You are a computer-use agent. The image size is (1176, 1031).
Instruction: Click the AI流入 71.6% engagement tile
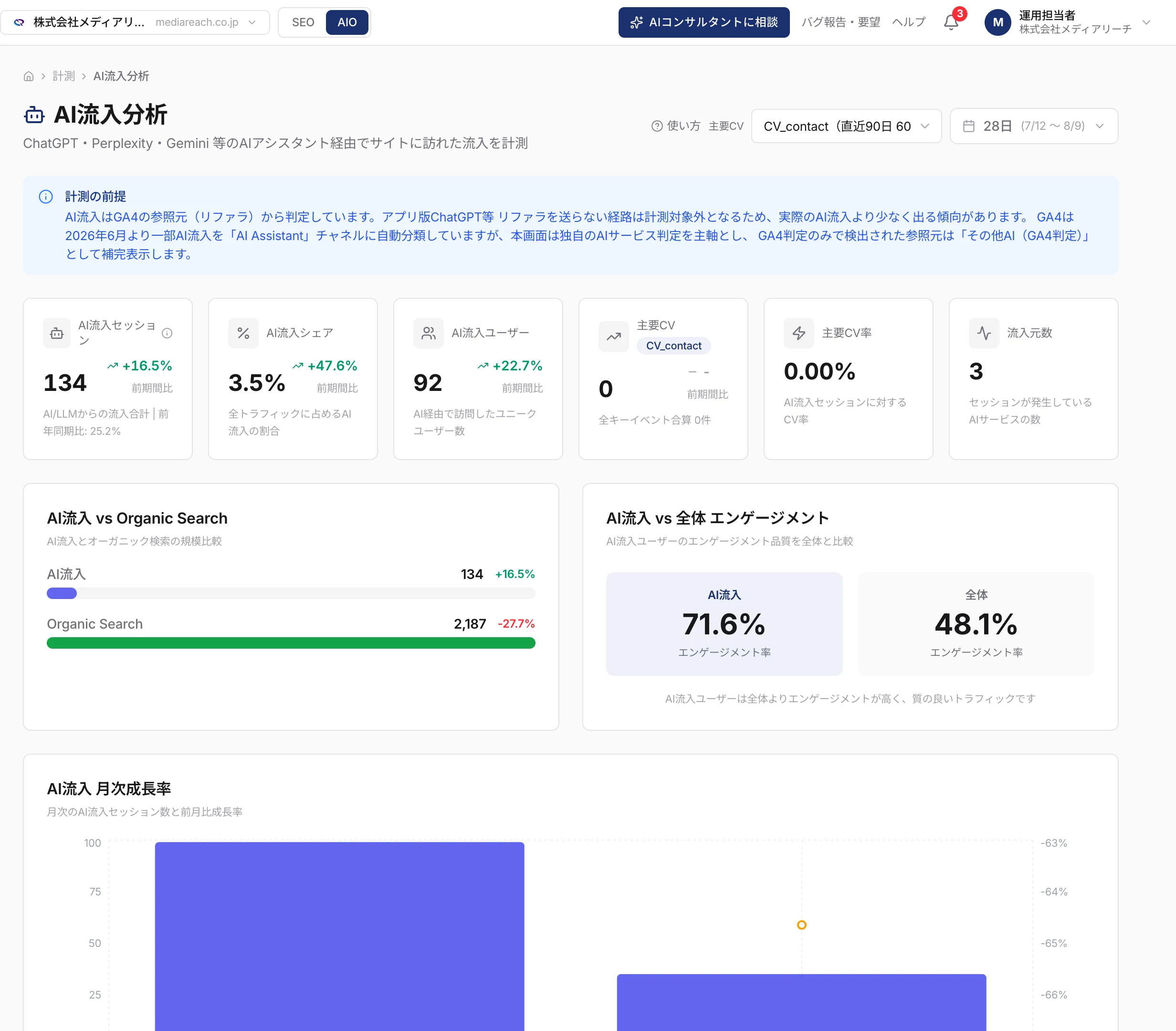pos(724,624)
